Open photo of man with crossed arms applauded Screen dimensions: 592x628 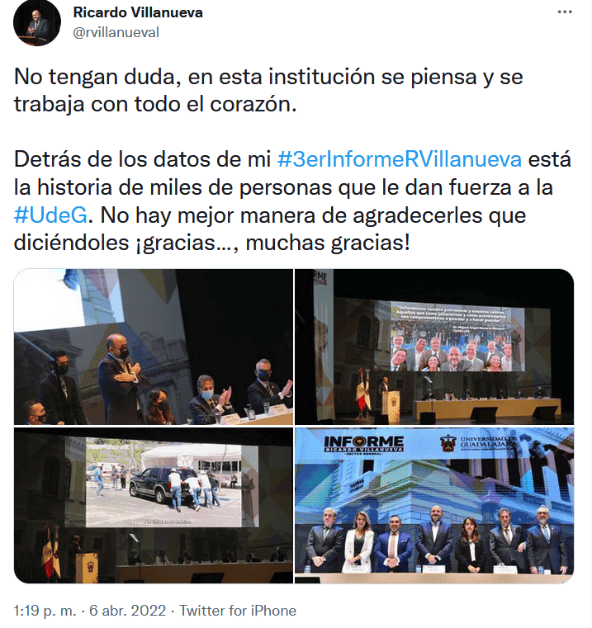tap(153, 347)
